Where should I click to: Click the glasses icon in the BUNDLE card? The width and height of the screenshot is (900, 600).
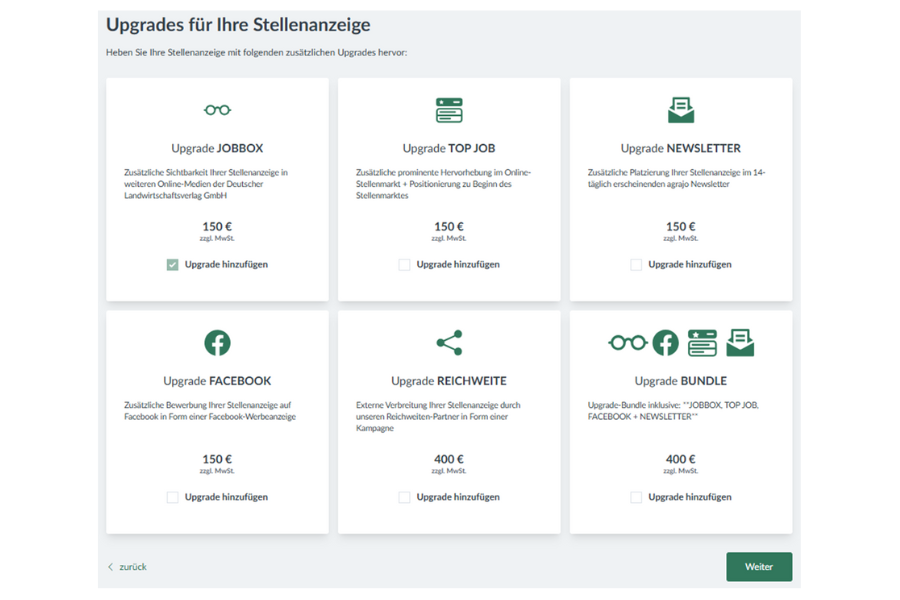coord(627,343)
